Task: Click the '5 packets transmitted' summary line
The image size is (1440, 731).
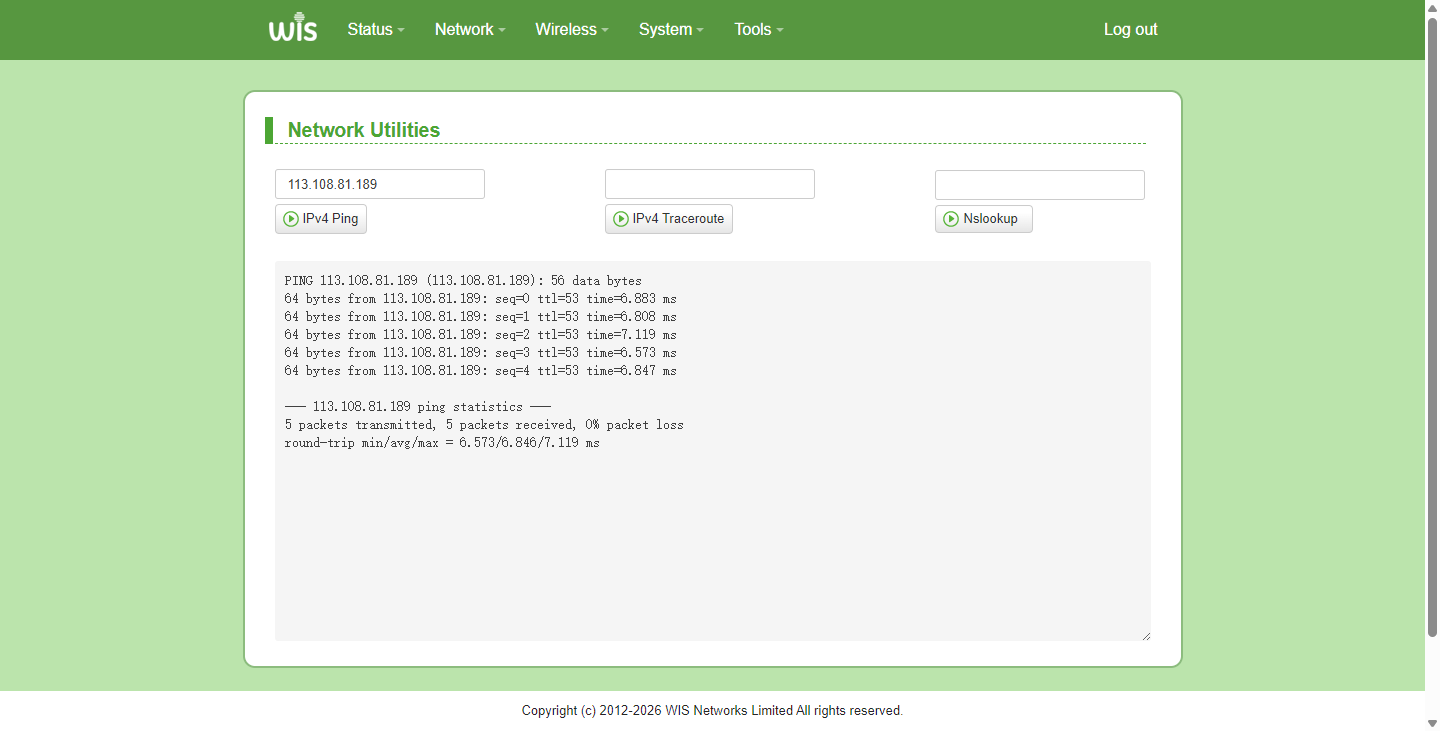Action: (484, 425)
